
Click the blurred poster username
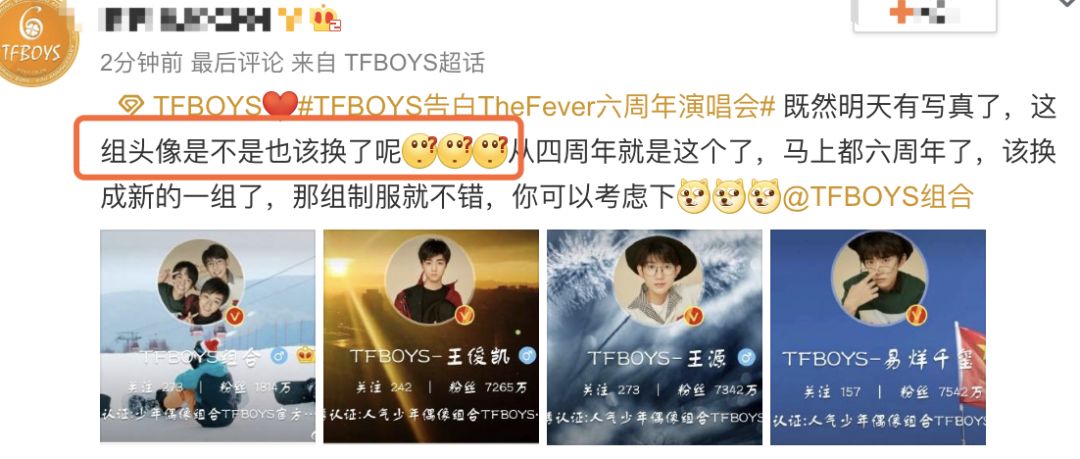pyautogui.click(x=184, y=19)
